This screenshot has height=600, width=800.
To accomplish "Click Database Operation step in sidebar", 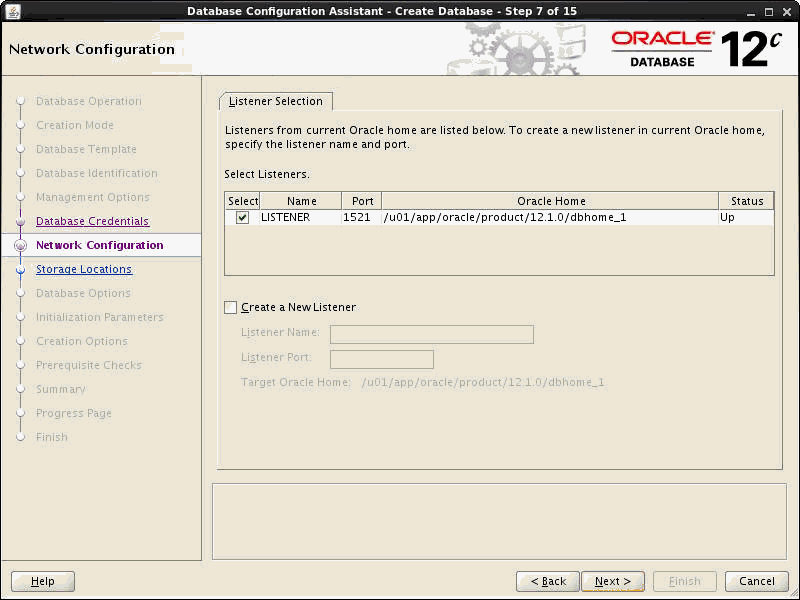I will pos(89,101).
